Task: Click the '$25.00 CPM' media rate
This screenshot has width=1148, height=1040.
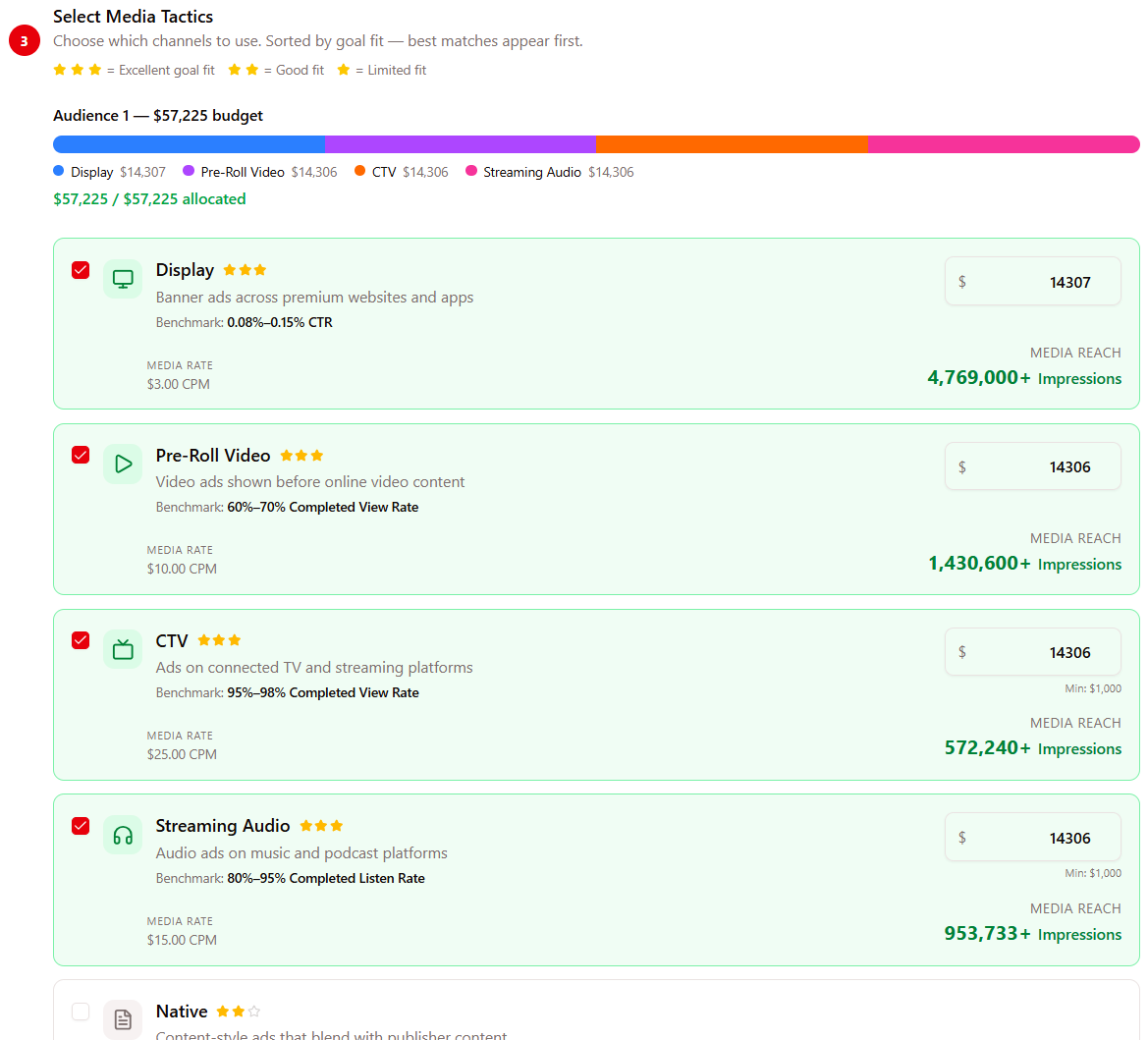Action: [x=182, y=753]
